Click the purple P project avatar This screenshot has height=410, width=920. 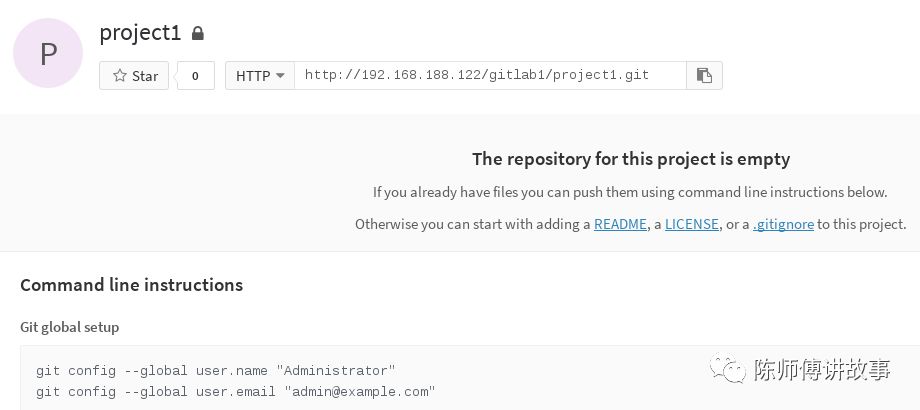pos(48,53)
